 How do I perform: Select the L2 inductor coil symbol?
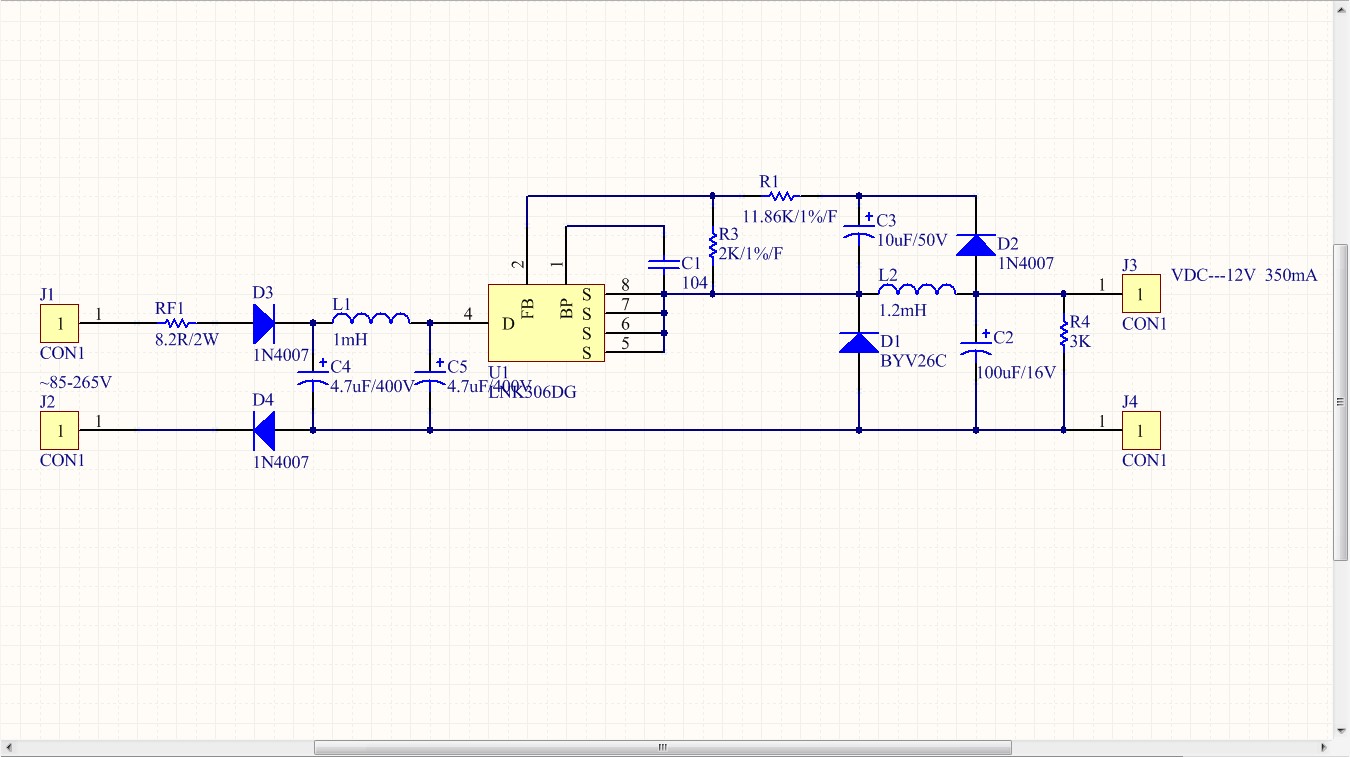(x=917, y=290)
